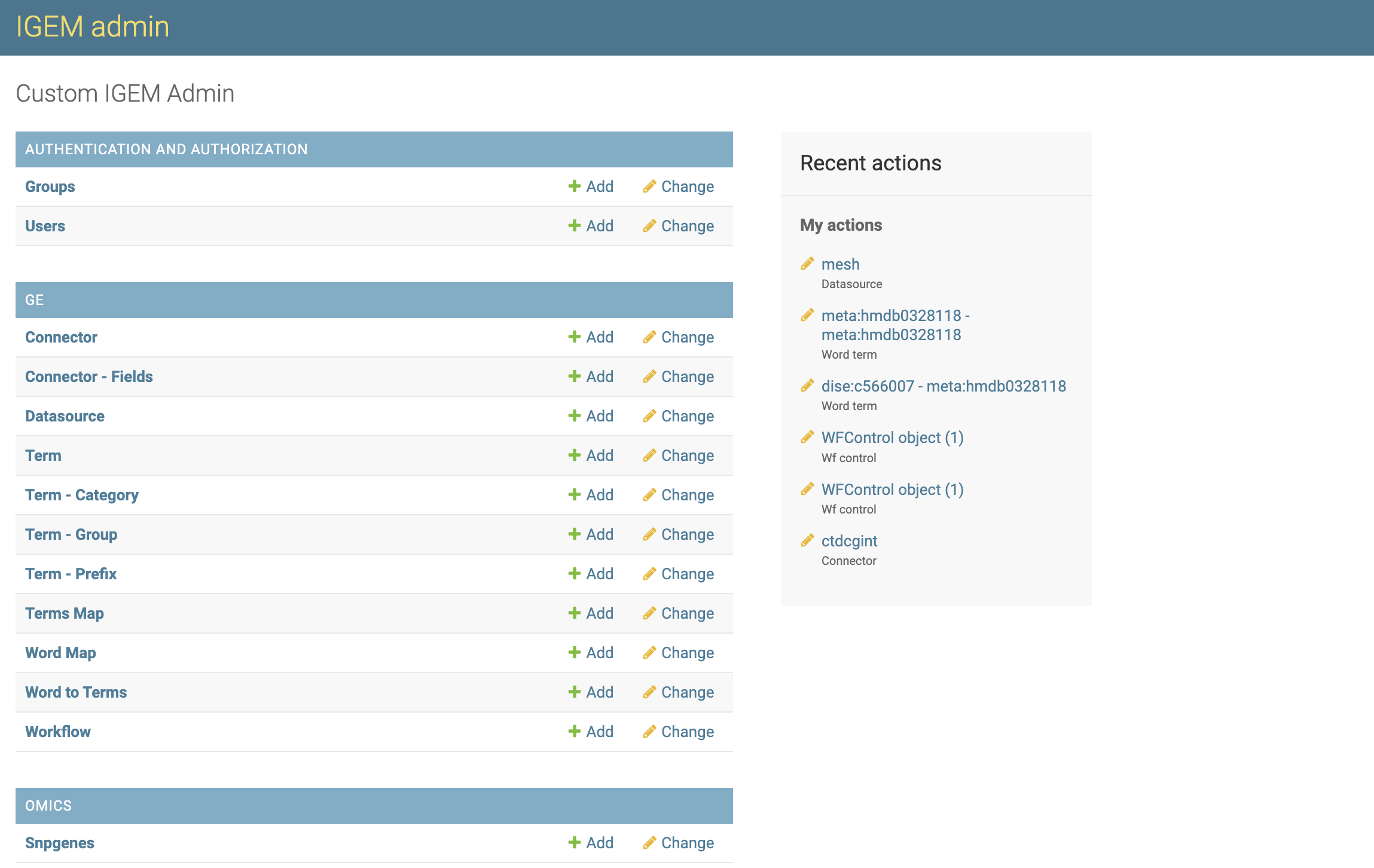The height and width of the screenshot is (868, 1374).
Task: Open Term - Prefix model list
Action: pos(71,574)
